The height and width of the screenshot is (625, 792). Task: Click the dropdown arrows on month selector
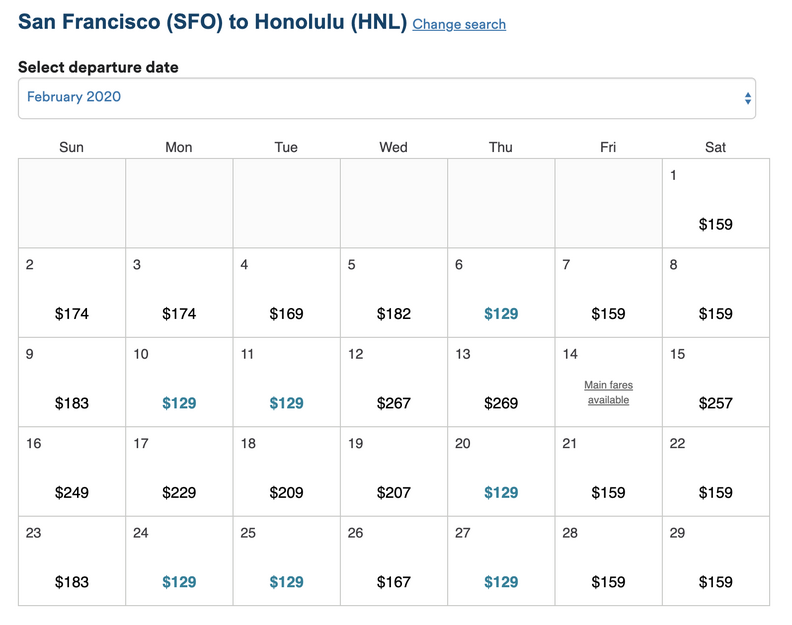[x=747, y=98]
